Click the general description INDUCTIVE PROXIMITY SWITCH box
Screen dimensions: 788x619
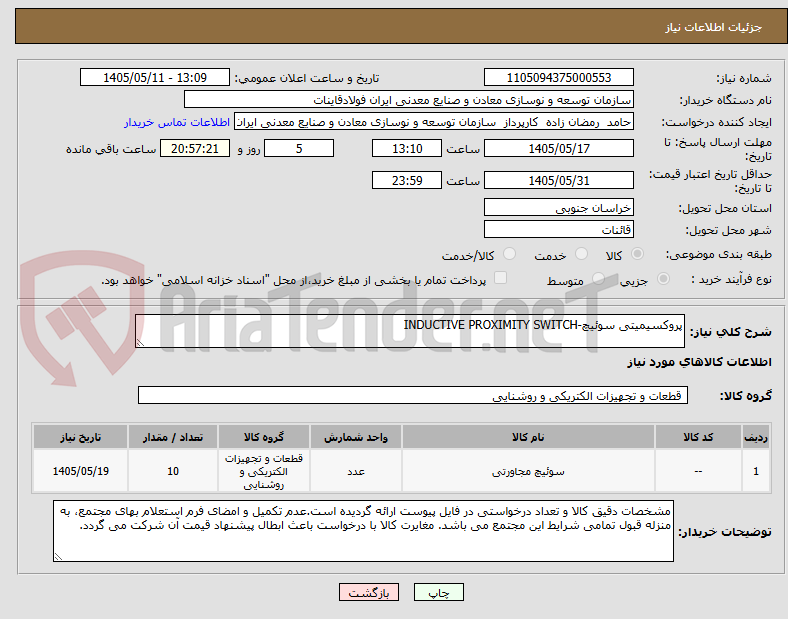[x=410, y=331]
